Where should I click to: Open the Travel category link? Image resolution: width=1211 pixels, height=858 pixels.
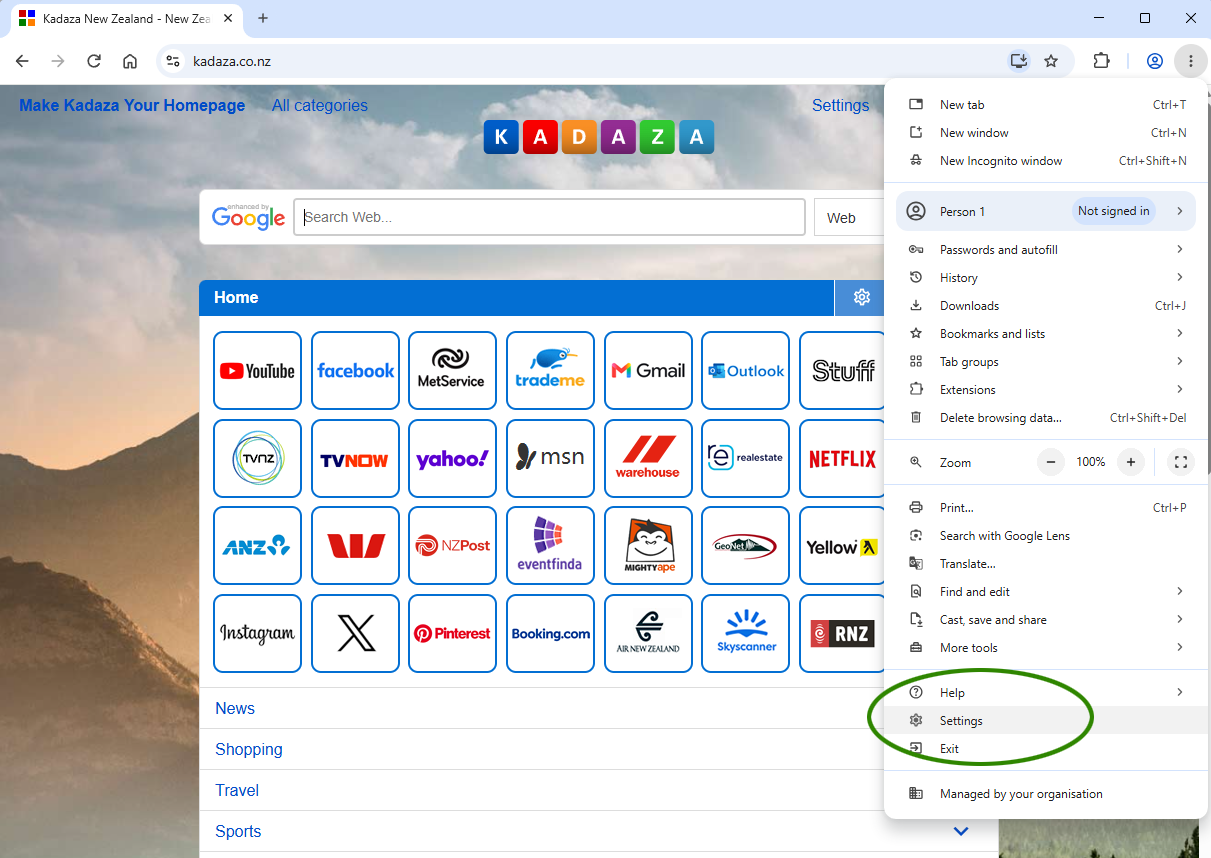(237, 790)
